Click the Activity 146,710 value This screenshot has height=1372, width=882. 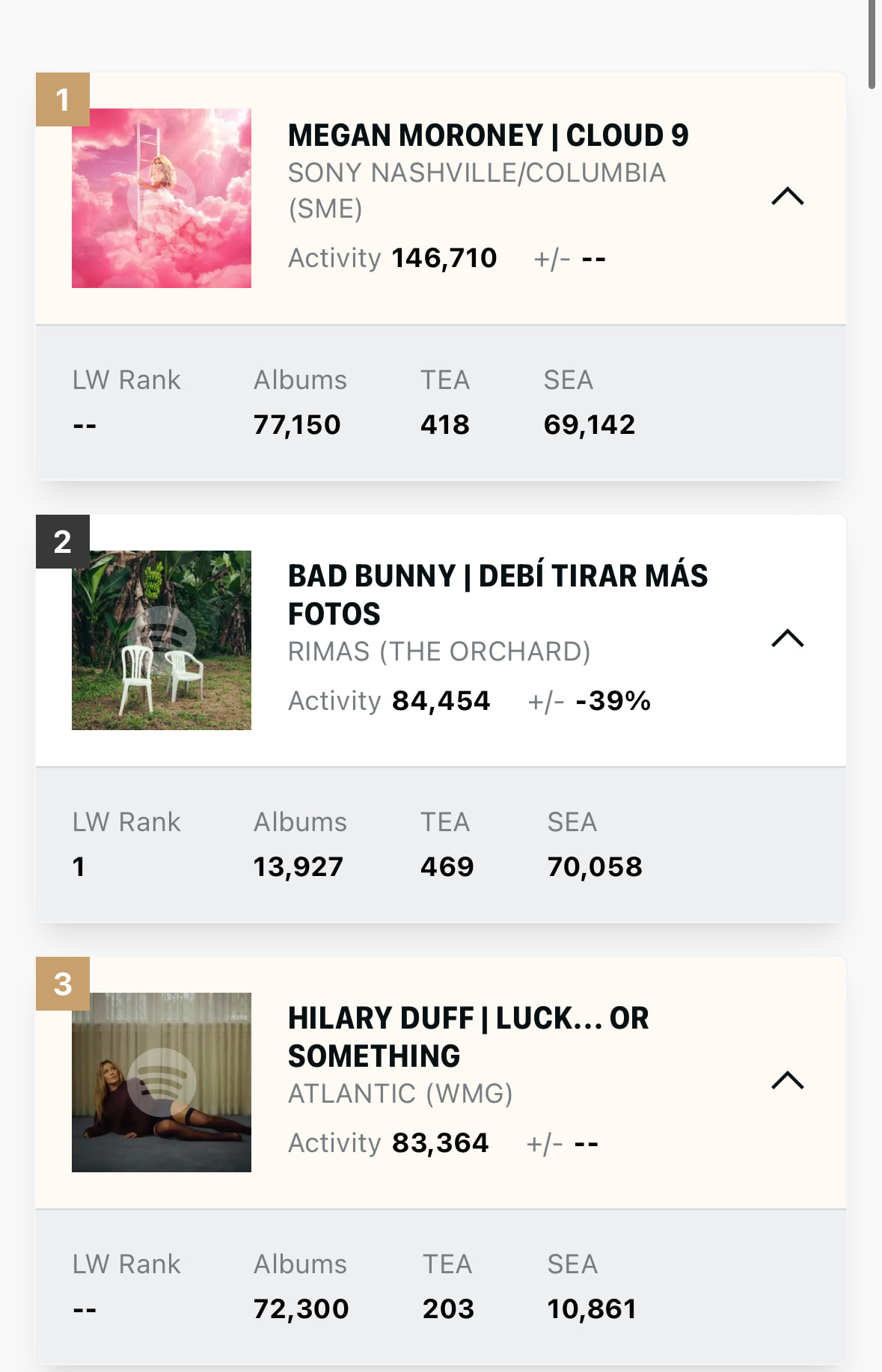coord(444,258)
